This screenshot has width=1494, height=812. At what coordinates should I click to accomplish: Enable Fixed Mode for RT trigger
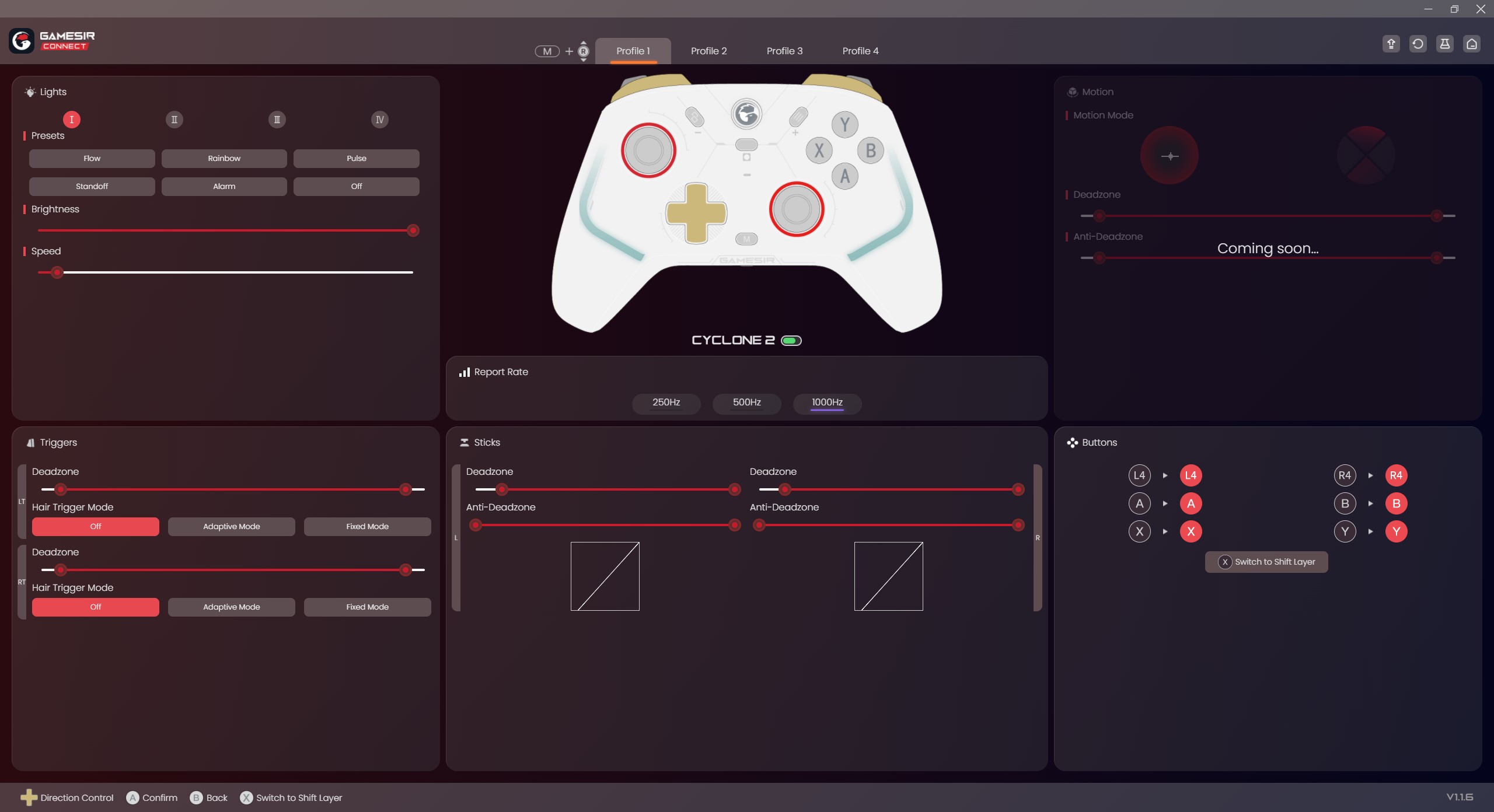[x=368, y=607]
